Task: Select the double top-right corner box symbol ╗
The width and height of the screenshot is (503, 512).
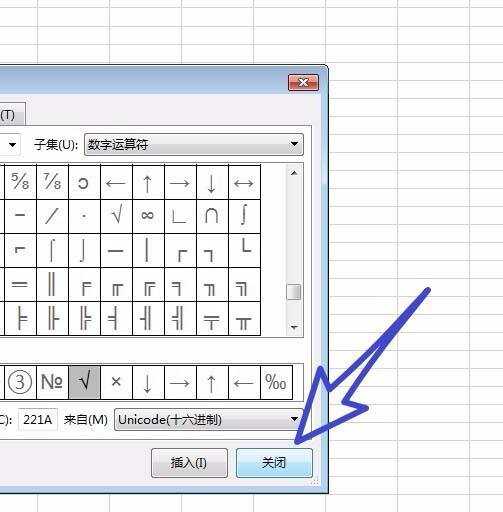Action: pos(245,285)
